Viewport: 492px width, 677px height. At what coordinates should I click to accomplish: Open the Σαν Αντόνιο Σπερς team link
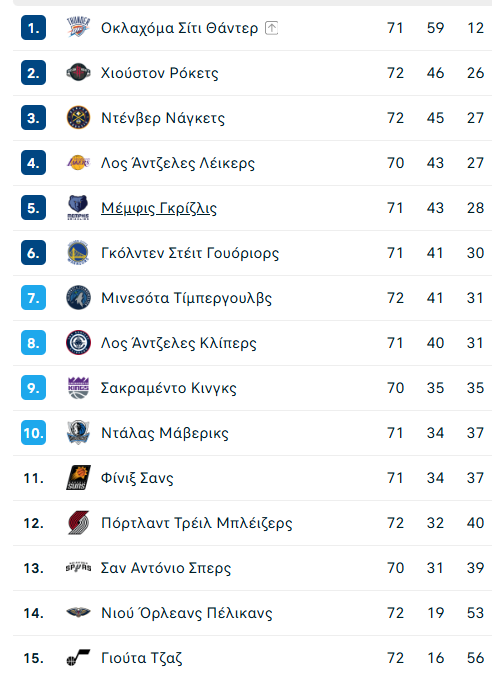166,568
